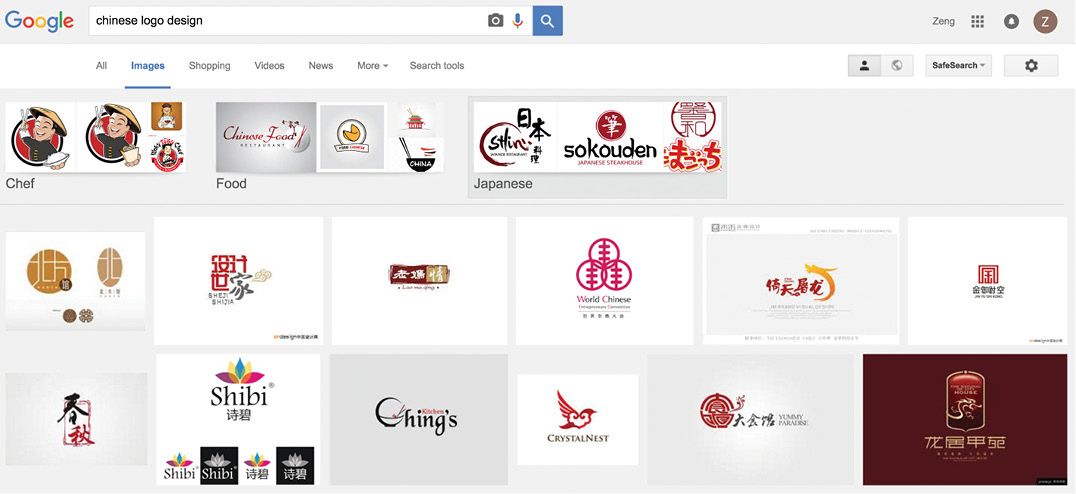Select private results person toggle
The height and width of the screenshot is (494, 1076).
(865, 65)
